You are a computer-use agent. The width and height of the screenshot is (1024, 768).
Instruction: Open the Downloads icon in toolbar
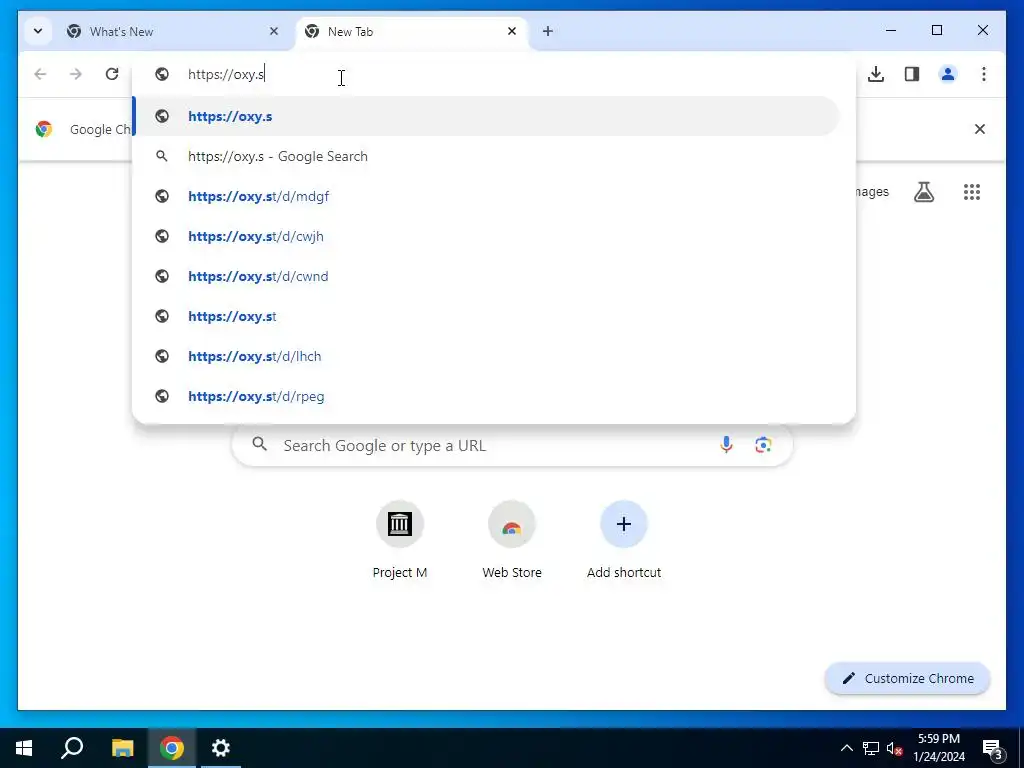876,74
